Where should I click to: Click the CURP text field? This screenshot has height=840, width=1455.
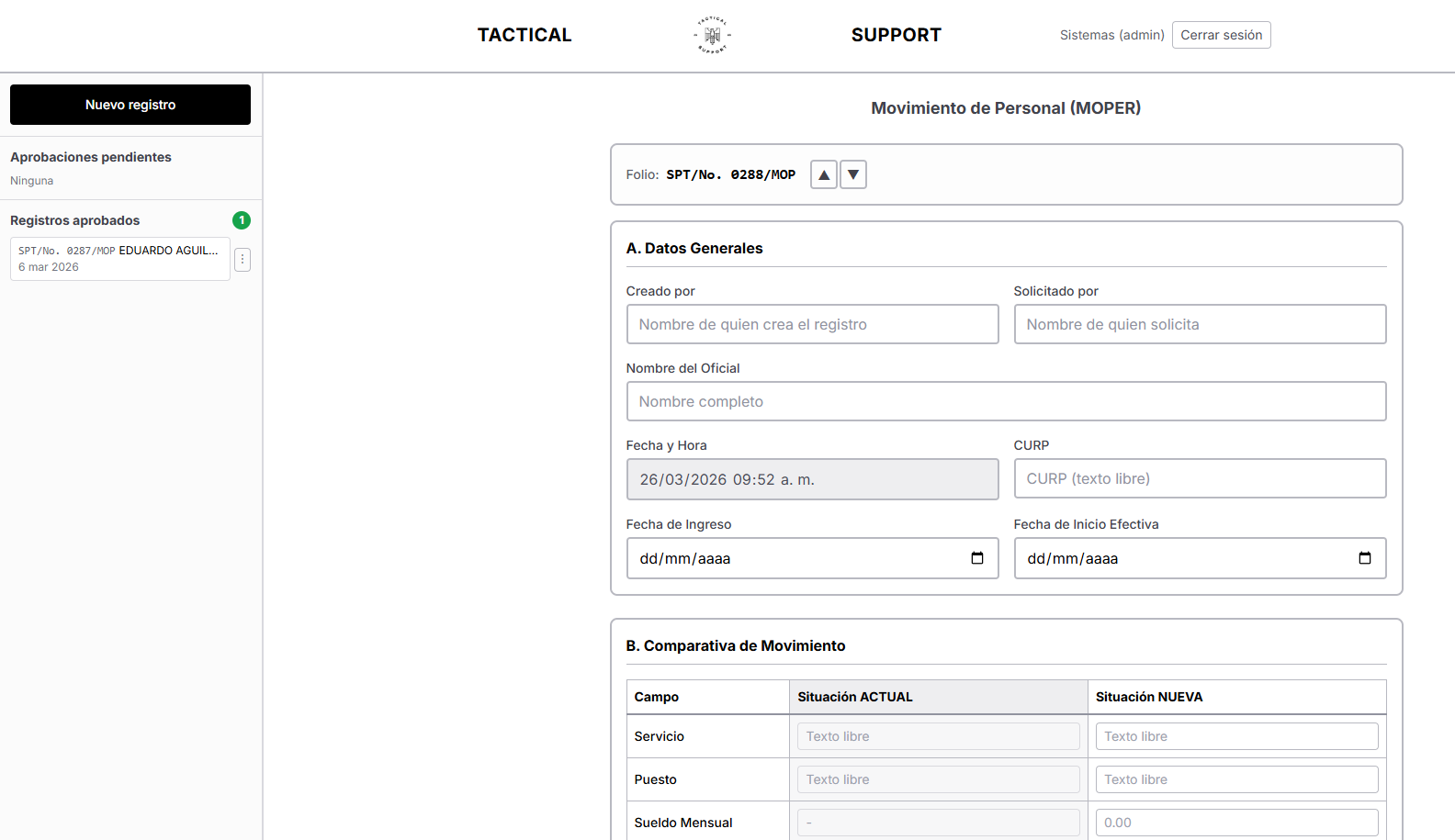coord(1200,478)
